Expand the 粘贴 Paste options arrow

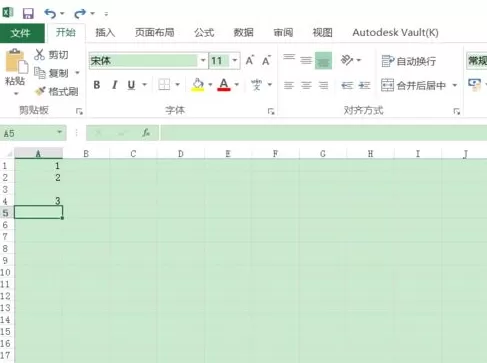[15, 94]
